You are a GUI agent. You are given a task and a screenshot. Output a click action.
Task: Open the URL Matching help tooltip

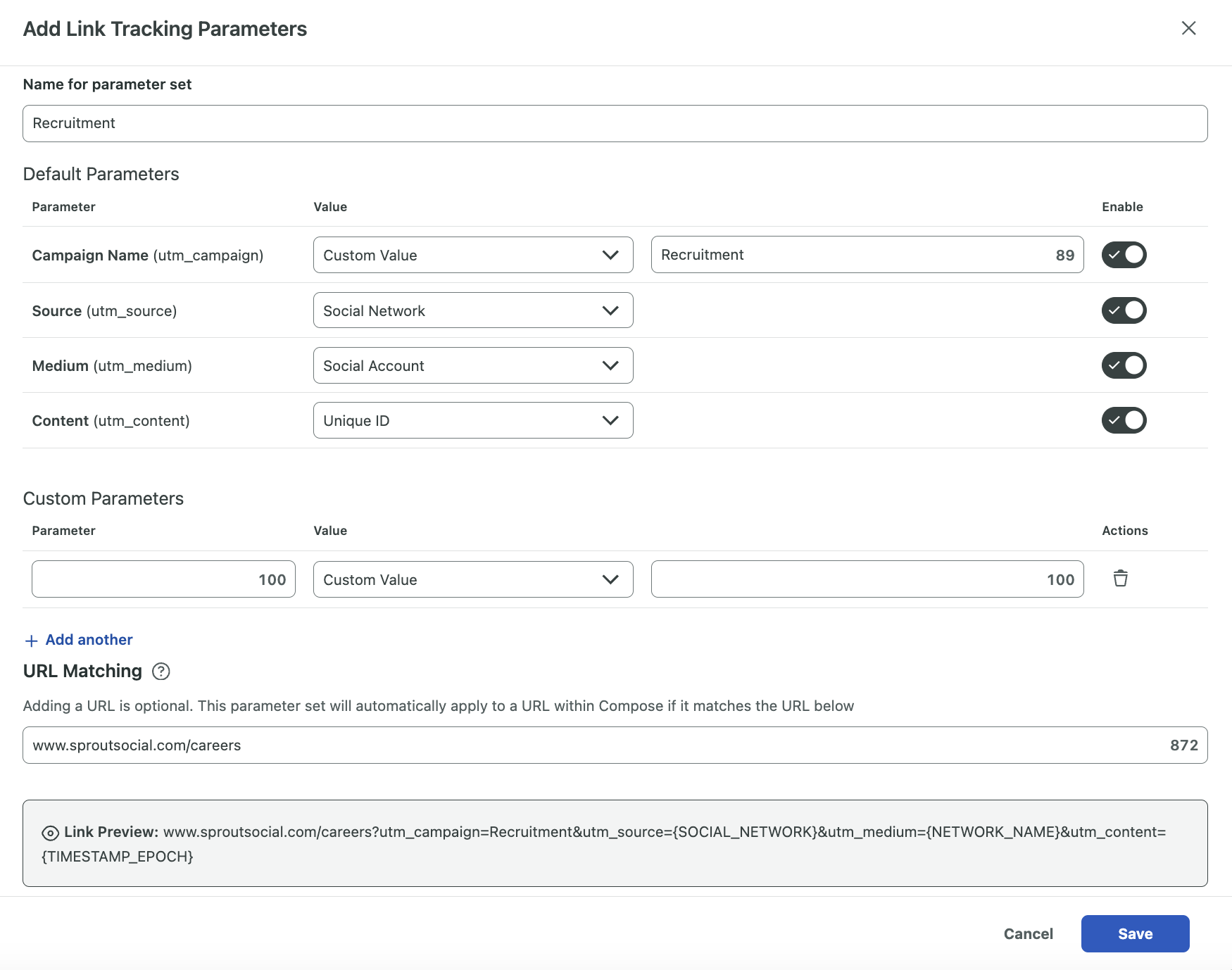click(161, 672)
